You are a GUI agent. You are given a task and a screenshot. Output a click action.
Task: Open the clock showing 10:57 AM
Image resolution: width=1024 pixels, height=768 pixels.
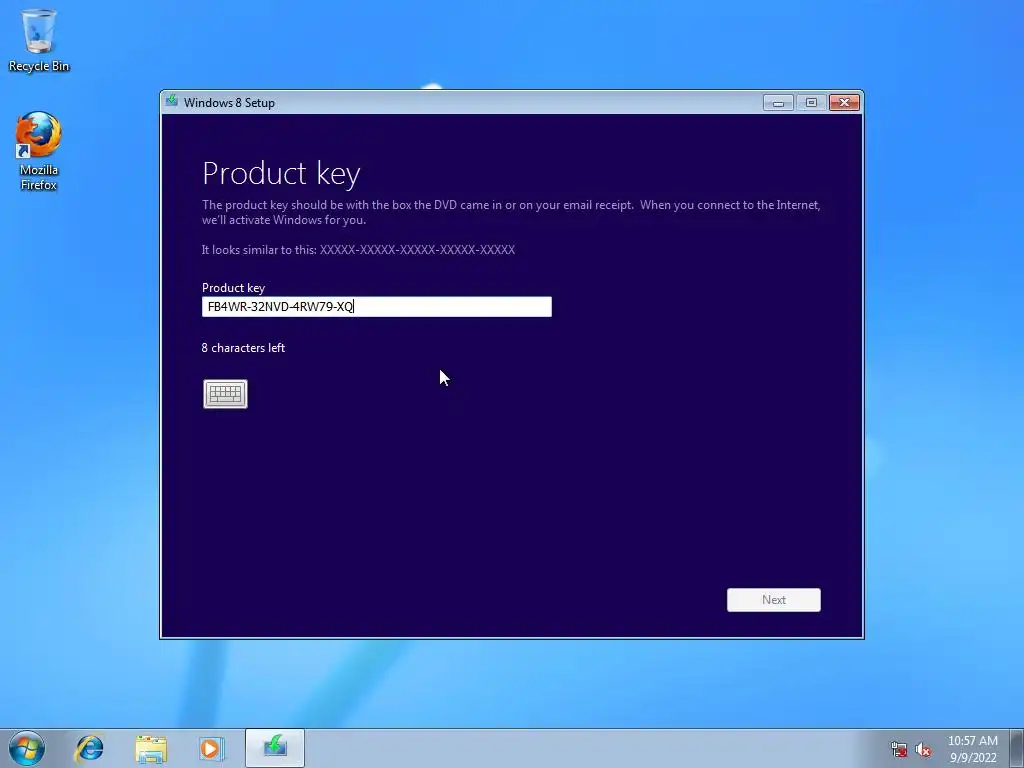click(973, 748)
